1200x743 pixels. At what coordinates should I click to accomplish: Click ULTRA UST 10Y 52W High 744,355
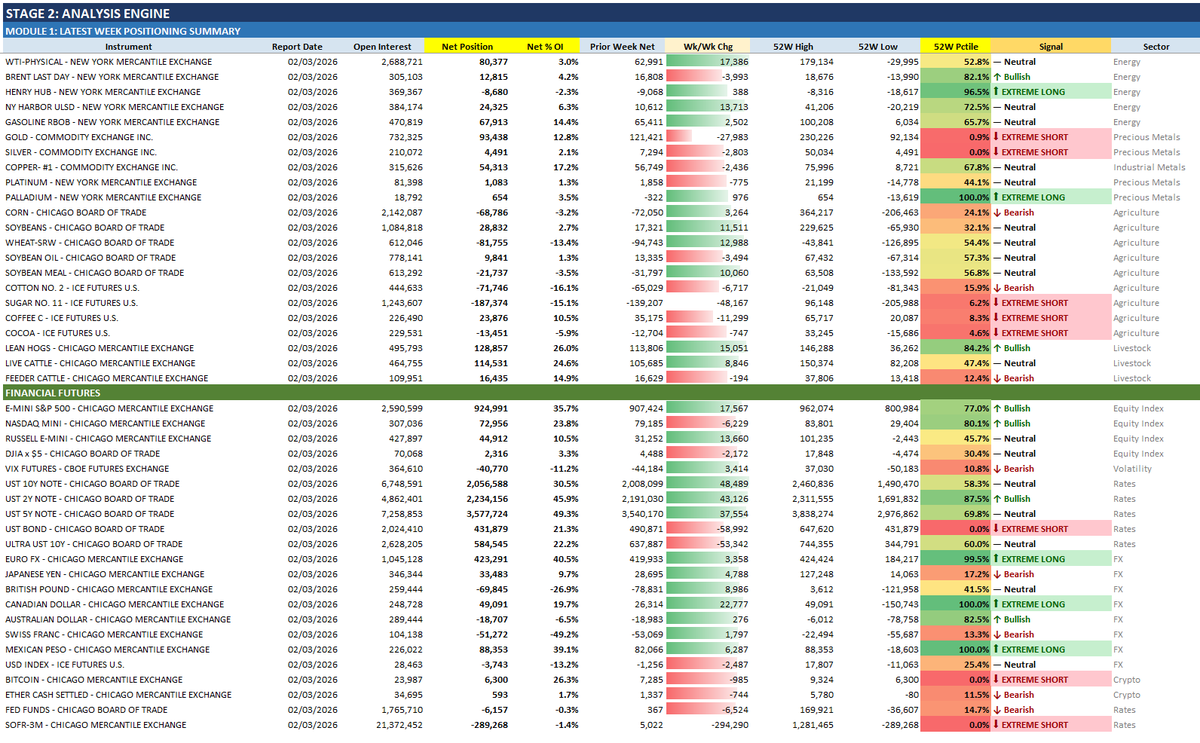pos(792,544)
